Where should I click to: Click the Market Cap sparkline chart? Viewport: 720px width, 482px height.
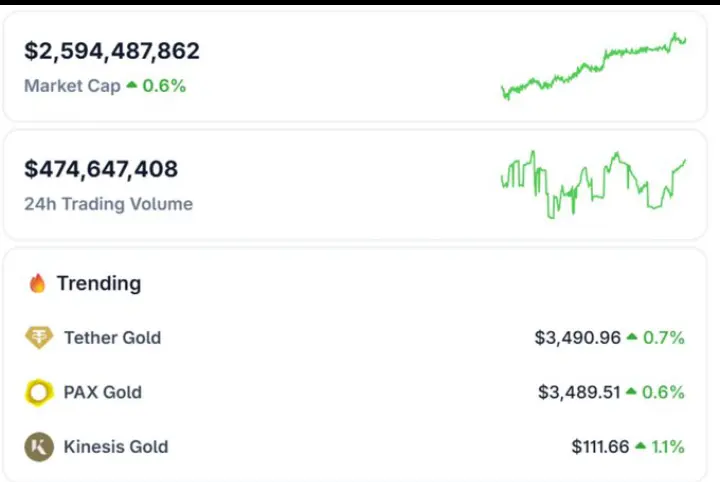[593, 66]
